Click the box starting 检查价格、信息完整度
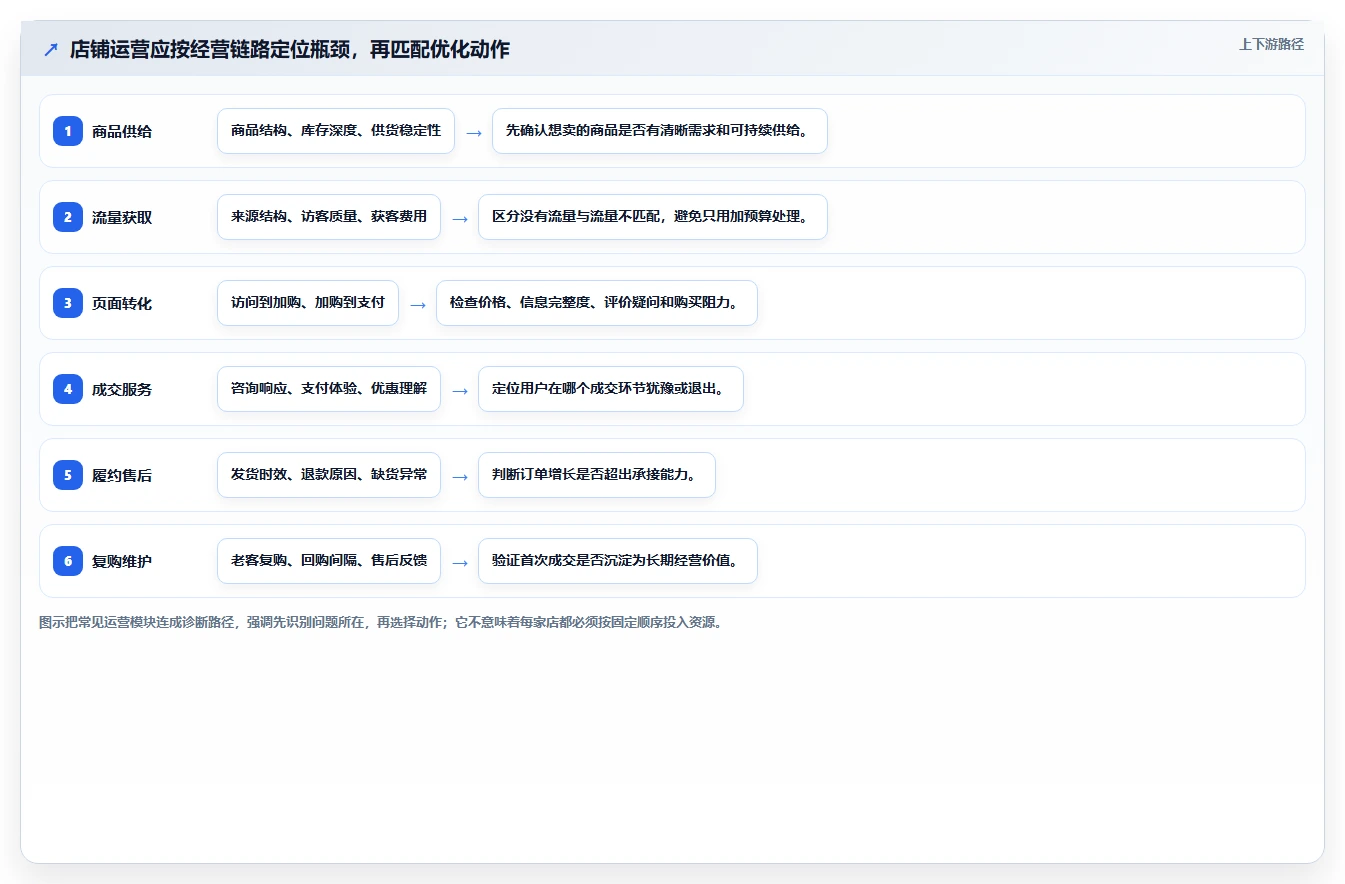The height and width of the screenshot is (884, 1345). tap(597, 303)
